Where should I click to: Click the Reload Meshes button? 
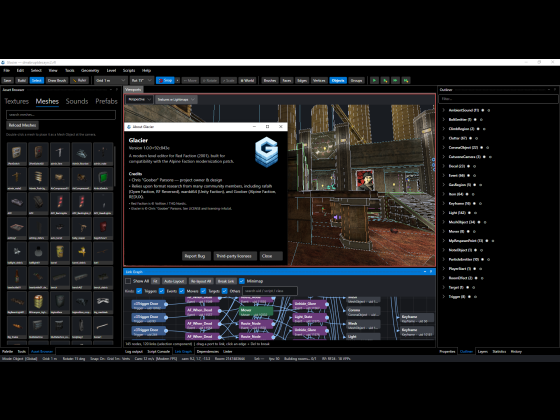(x=22, y=125)
